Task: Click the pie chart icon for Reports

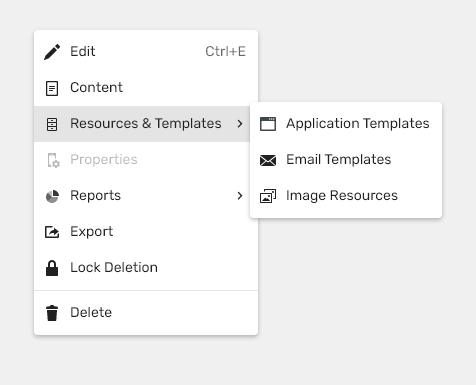Action: click(x=52, y=196)
